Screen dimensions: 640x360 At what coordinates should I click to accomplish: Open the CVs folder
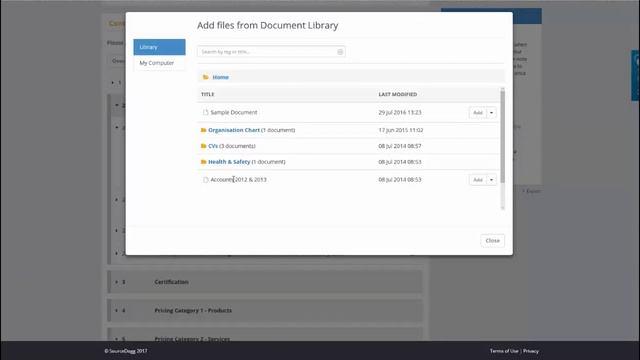(213, 146)
